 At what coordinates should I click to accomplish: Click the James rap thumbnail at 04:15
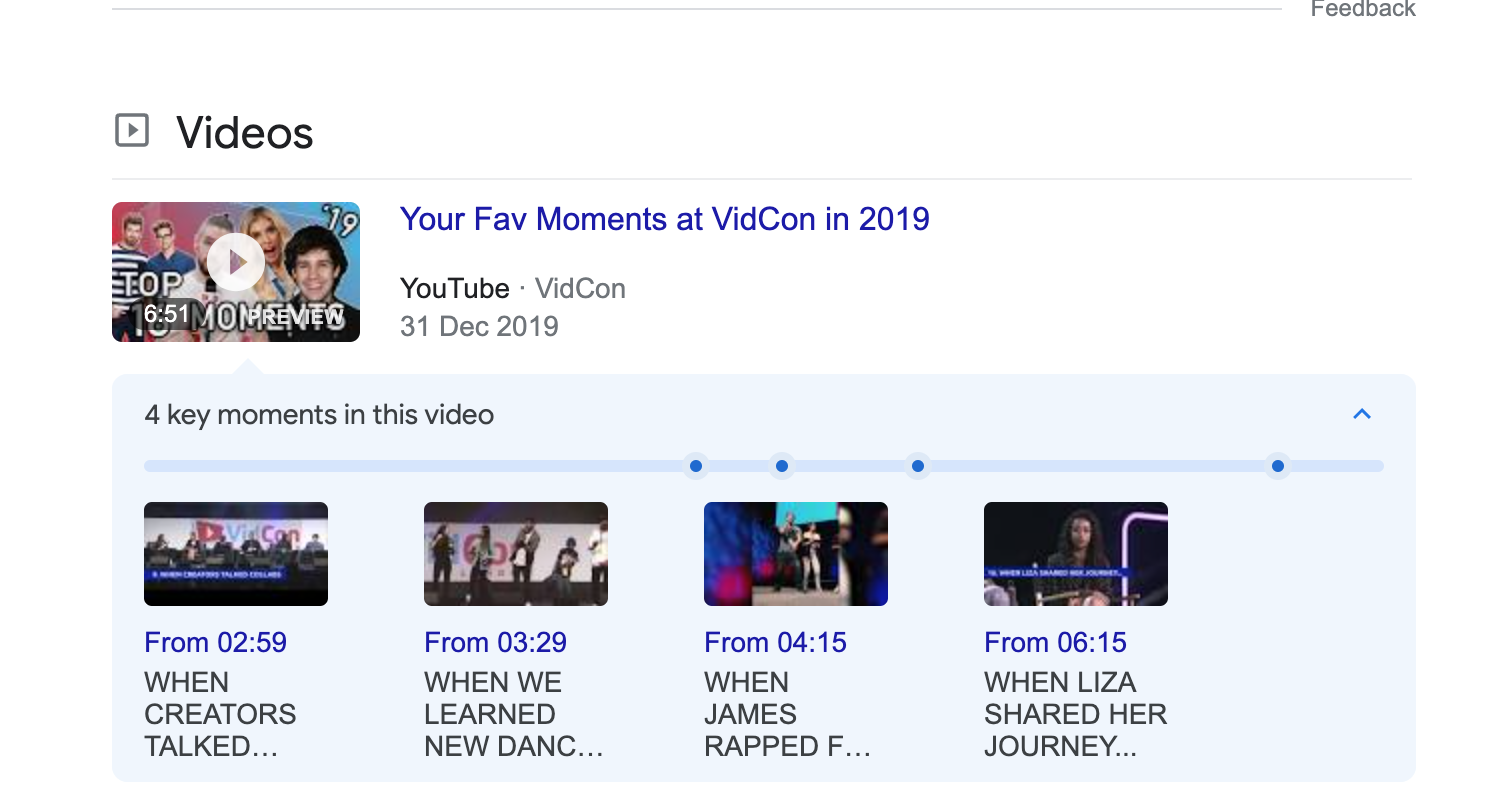pos(796,554)
